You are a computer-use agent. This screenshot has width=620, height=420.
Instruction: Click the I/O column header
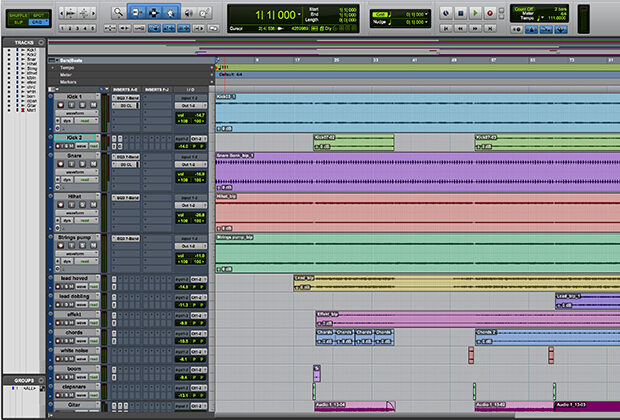tap(191, 89)
